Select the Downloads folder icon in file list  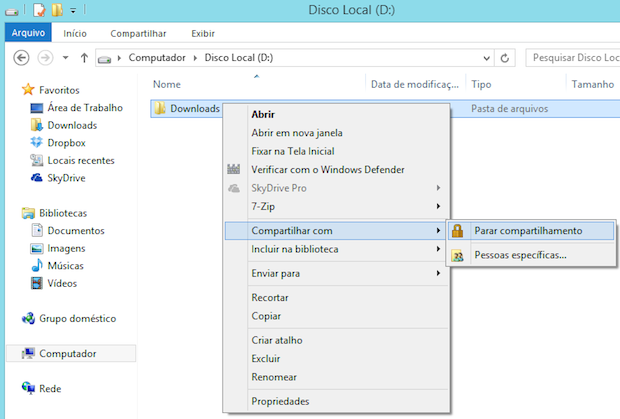tap(159, 108)
